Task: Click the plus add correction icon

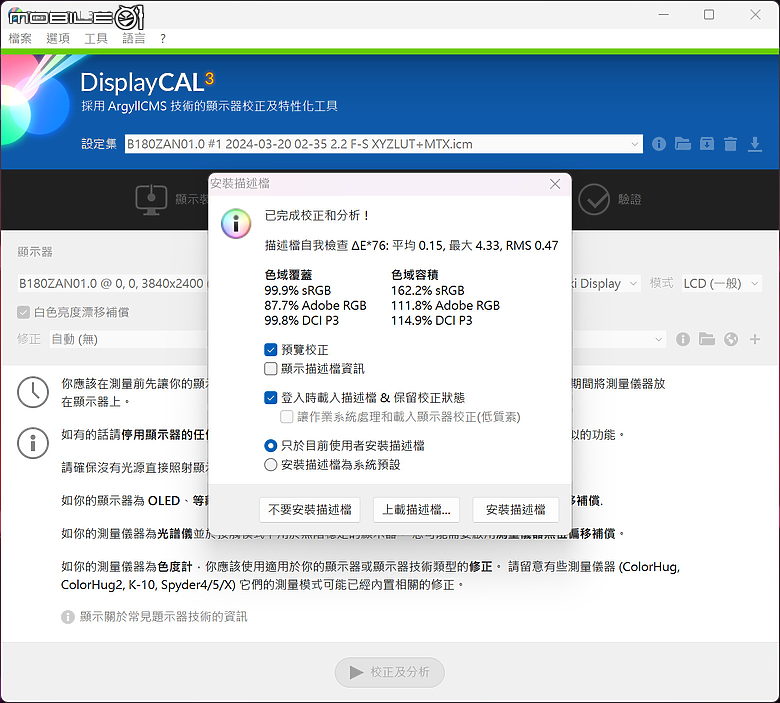Action: (755, 339)
